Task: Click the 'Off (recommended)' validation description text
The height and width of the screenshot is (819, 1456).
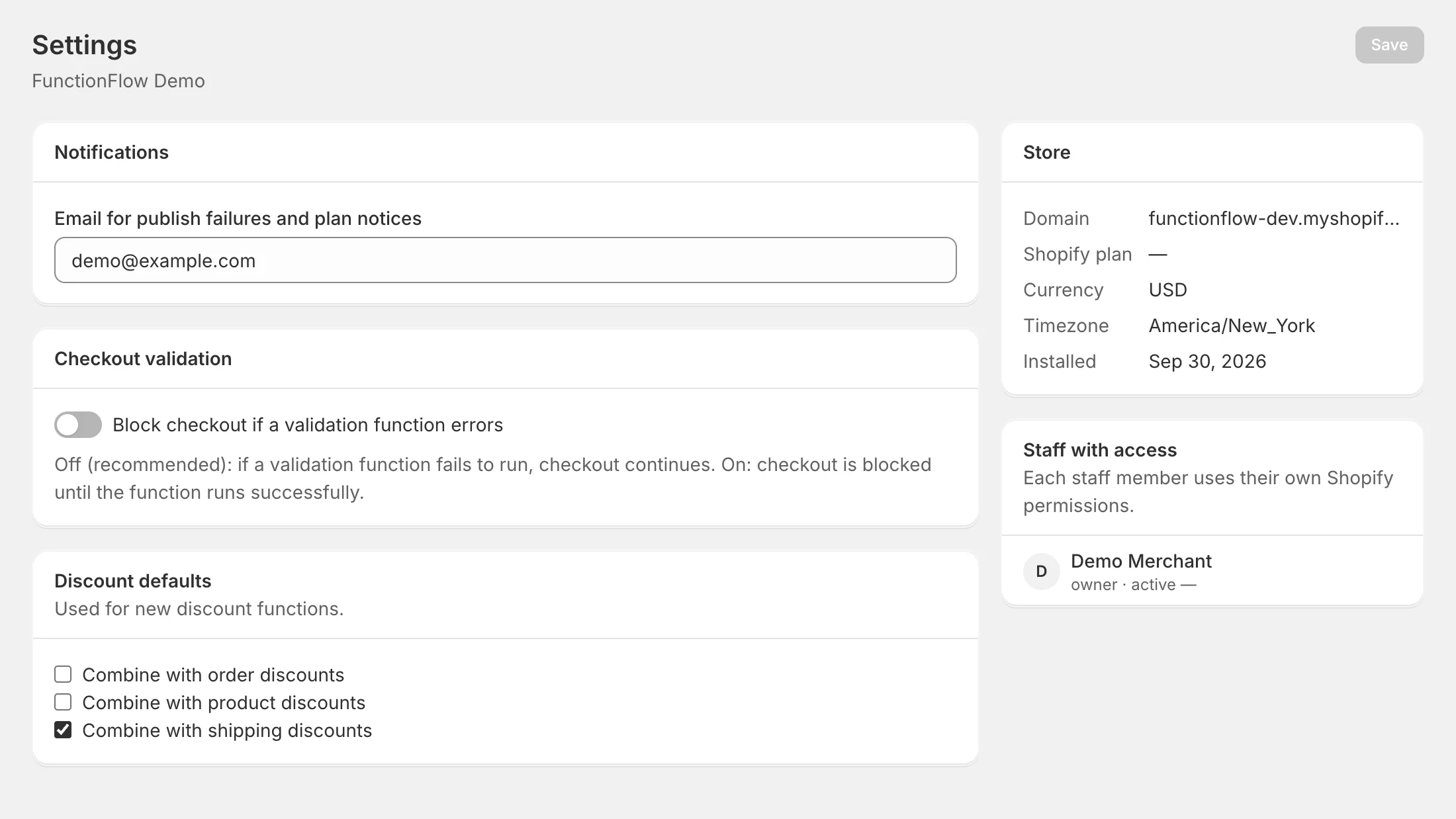Action: click(x=492, y=478)
